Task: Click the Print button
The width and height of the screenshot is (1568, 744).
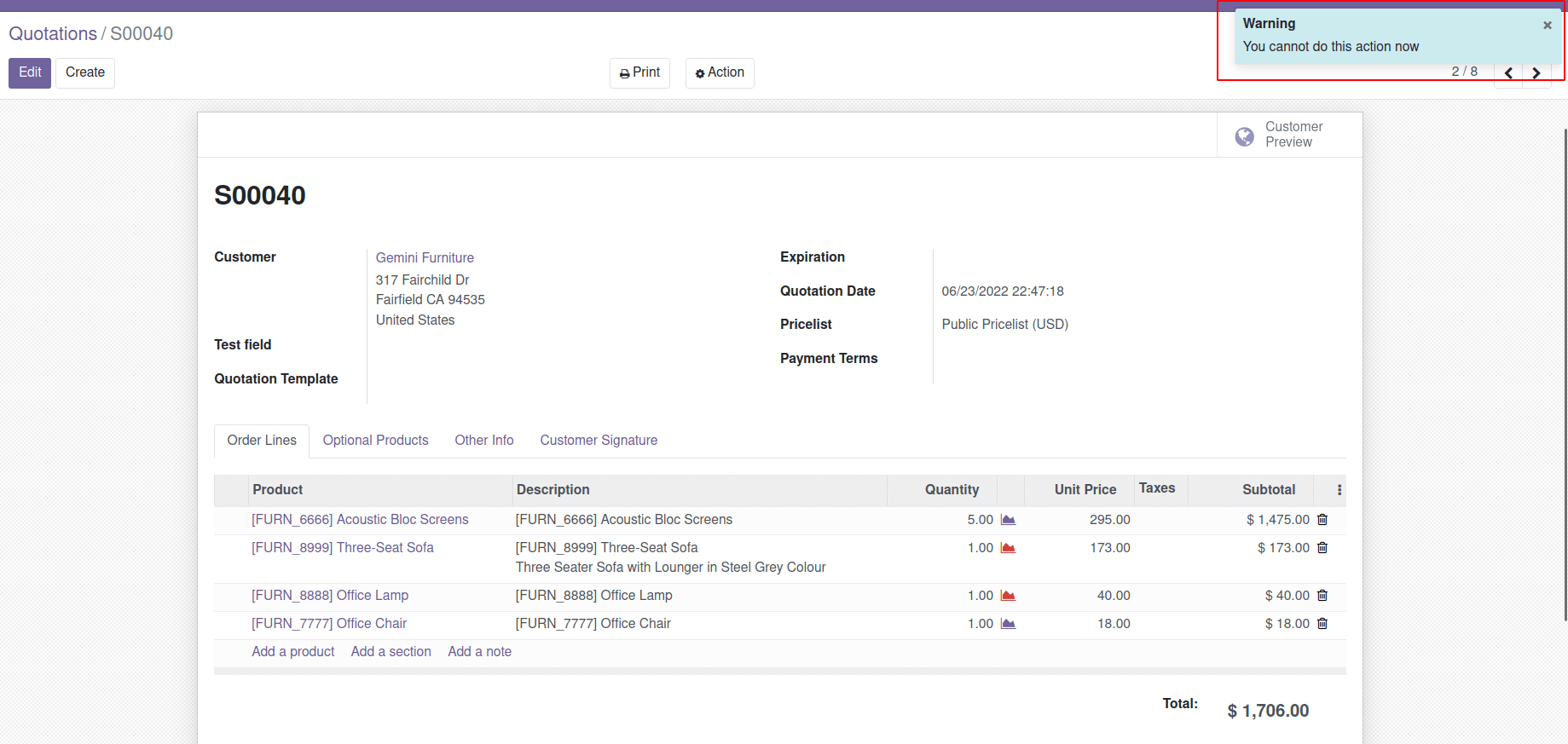Action: 639,72
